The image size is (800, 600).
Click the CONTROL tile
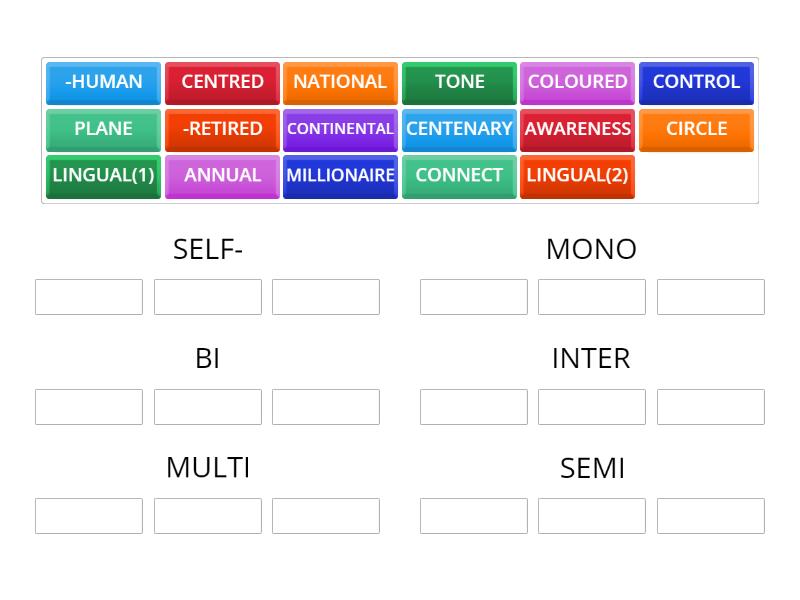(696, 83)
